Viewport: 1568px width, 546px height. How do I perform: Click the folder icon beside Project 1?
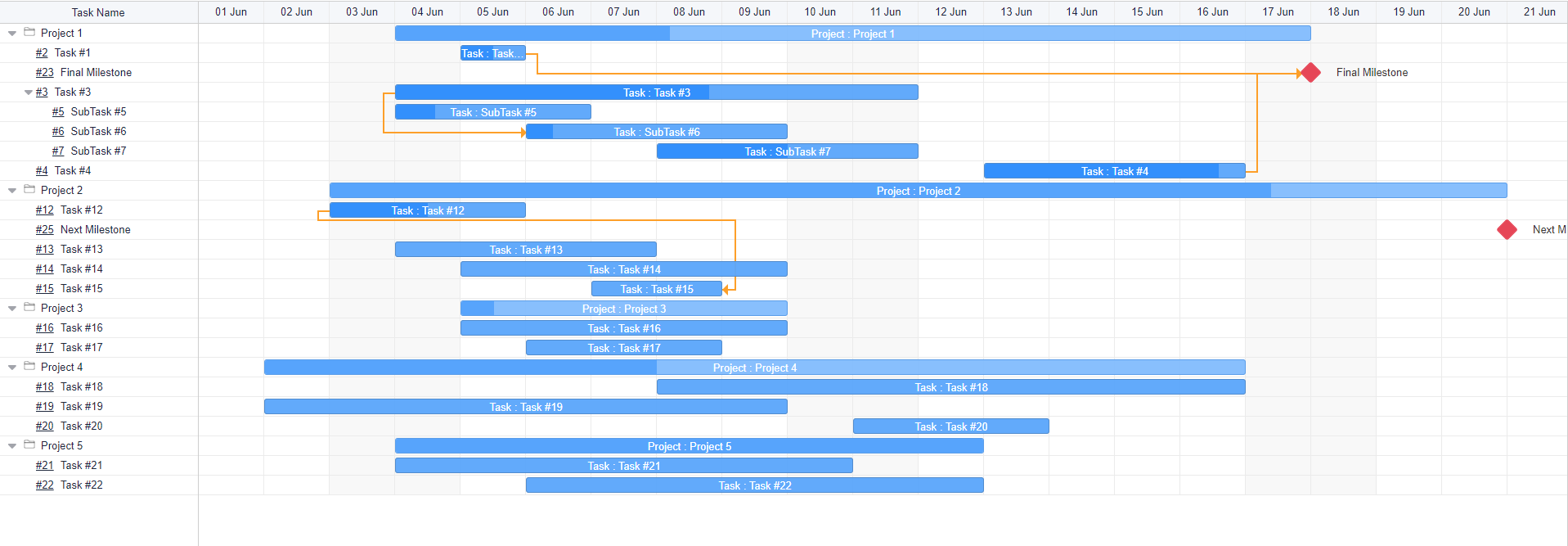(29, 33)
